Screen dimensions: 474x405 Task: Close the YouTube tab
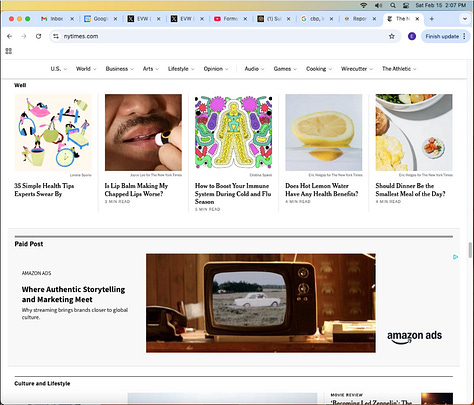245,19
